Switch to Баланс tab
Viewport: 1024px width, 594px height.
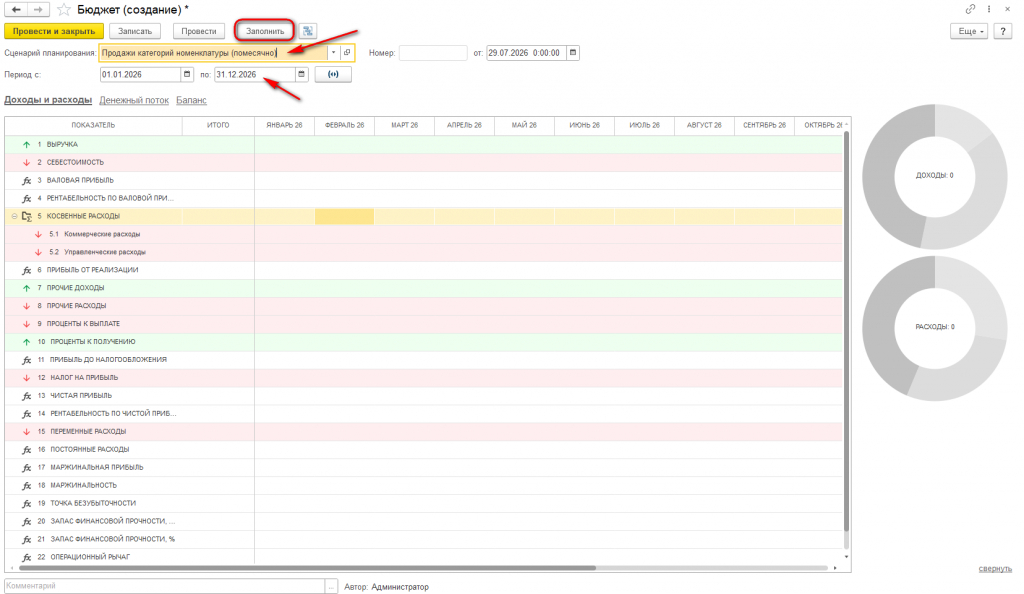coord(191,100)
